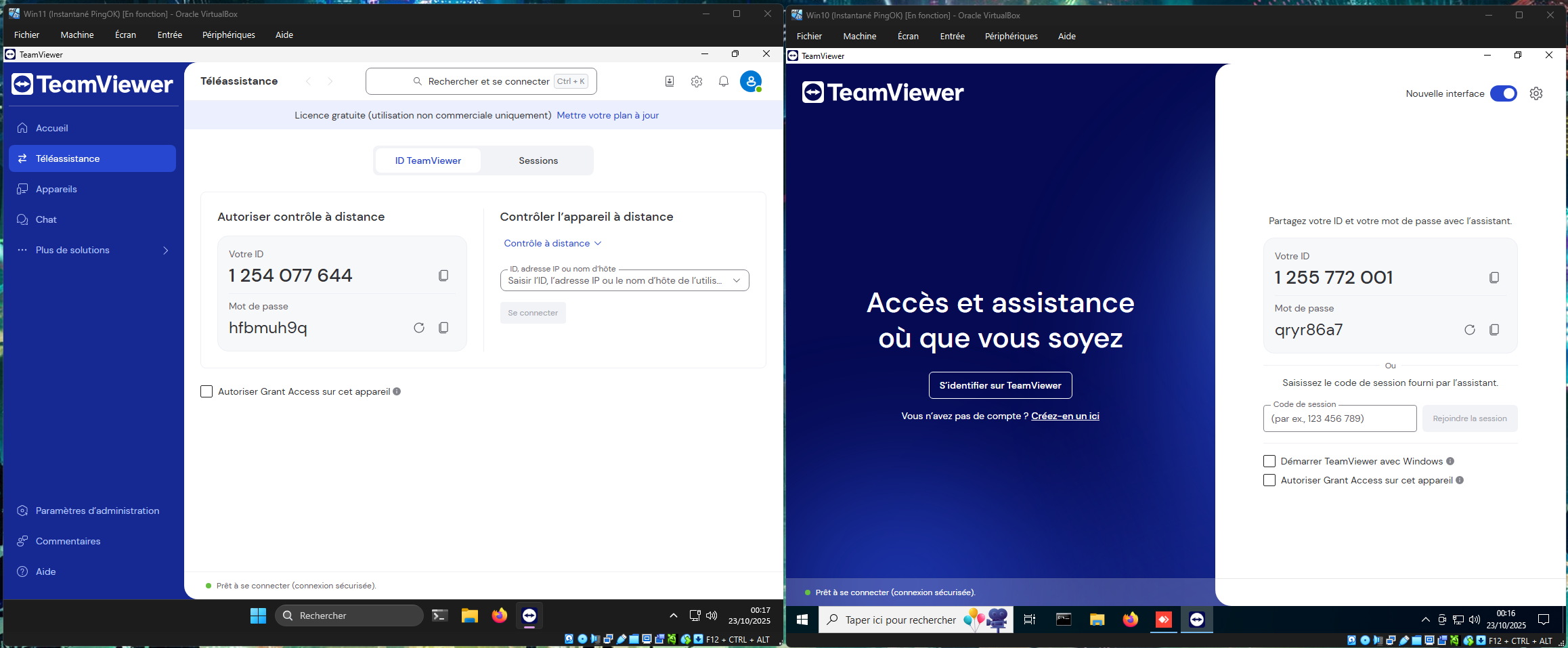The width and height of the screenshot is (1568, 648).
Task: Copy the ID 1 254 077 644
Action: (x=443, y=276)
